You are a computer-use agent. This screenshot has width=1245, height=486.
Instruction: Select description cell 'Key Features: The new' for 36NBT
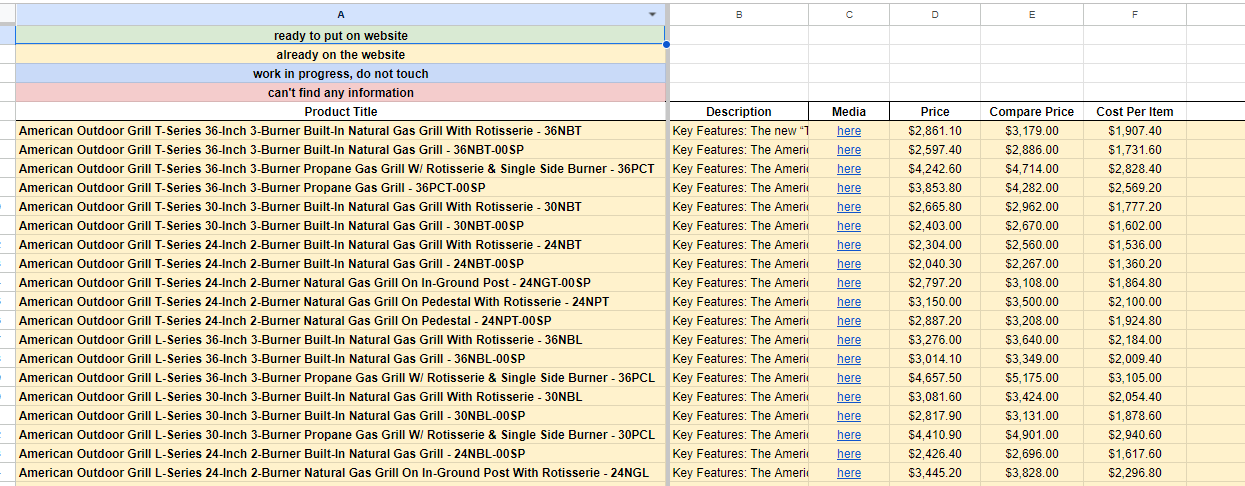(738, 131)
